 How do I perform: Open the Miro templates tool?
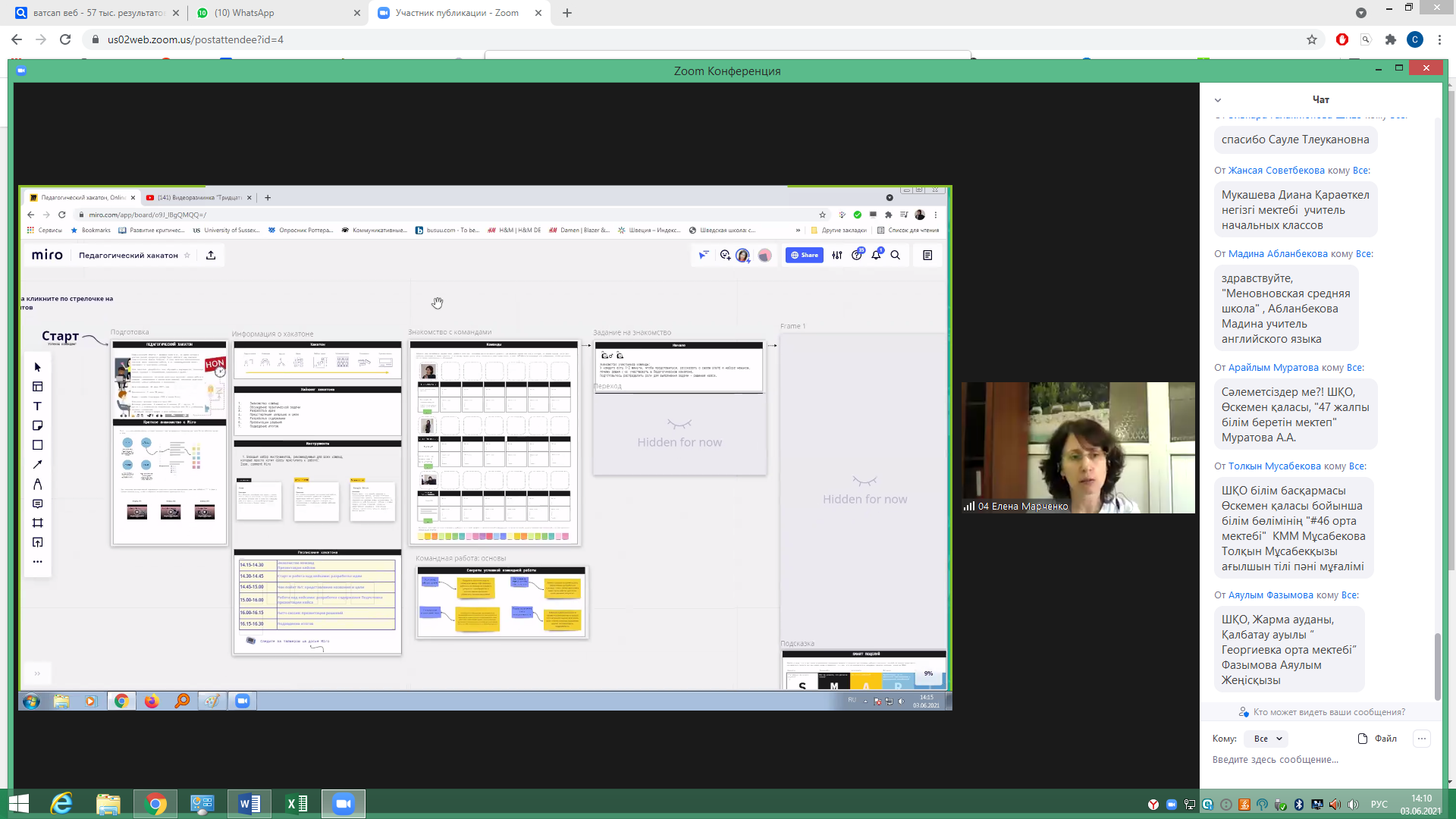(37, 387)
